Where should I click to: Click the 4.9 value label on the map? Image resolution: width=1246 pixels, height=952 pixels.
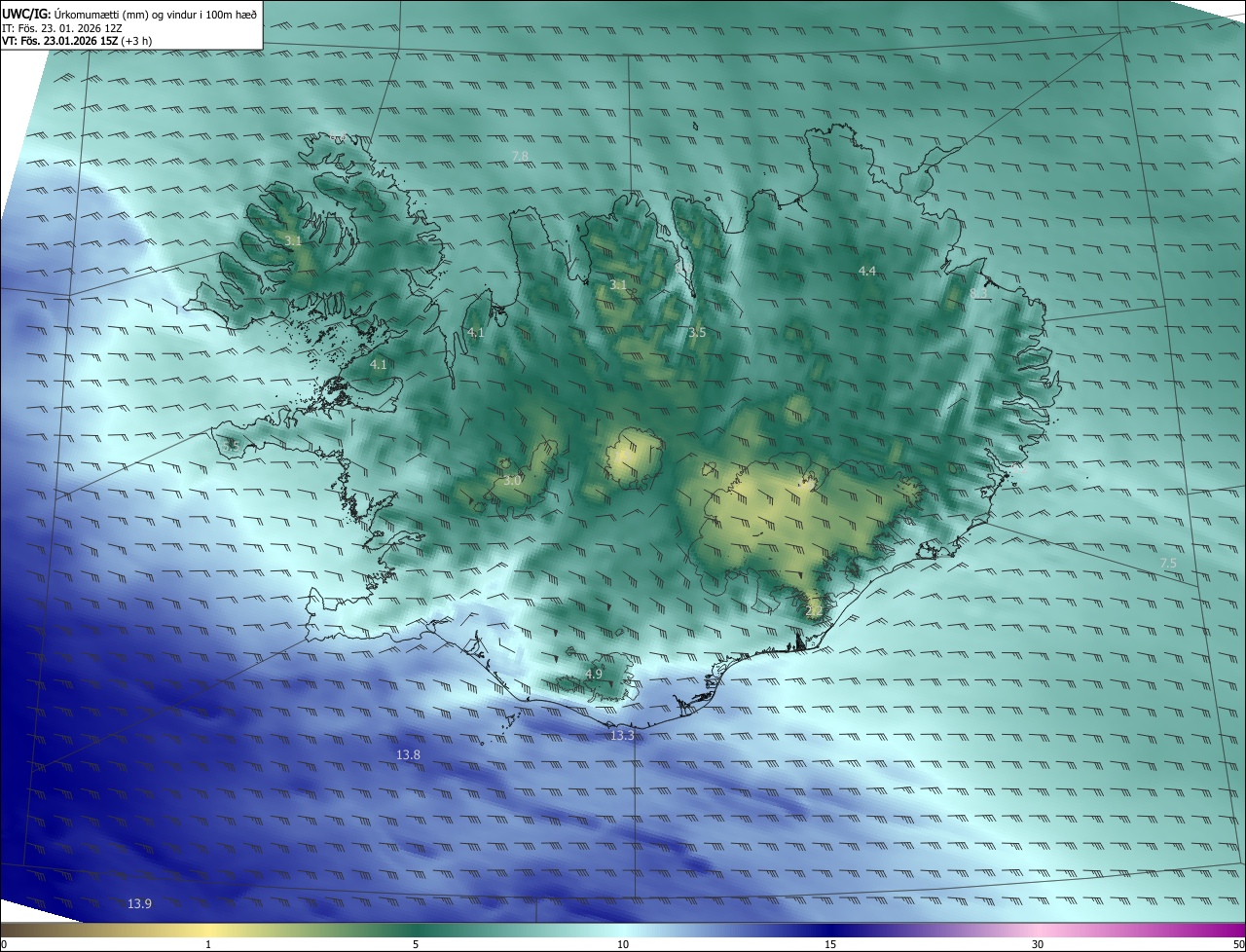point(594,674)
